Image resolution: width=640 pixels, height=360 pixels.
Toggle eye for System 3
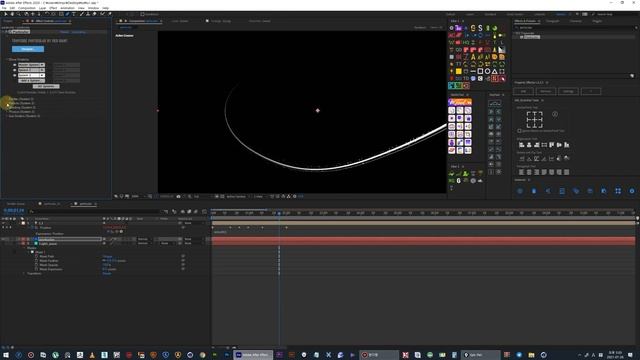(x=15, y=76)
